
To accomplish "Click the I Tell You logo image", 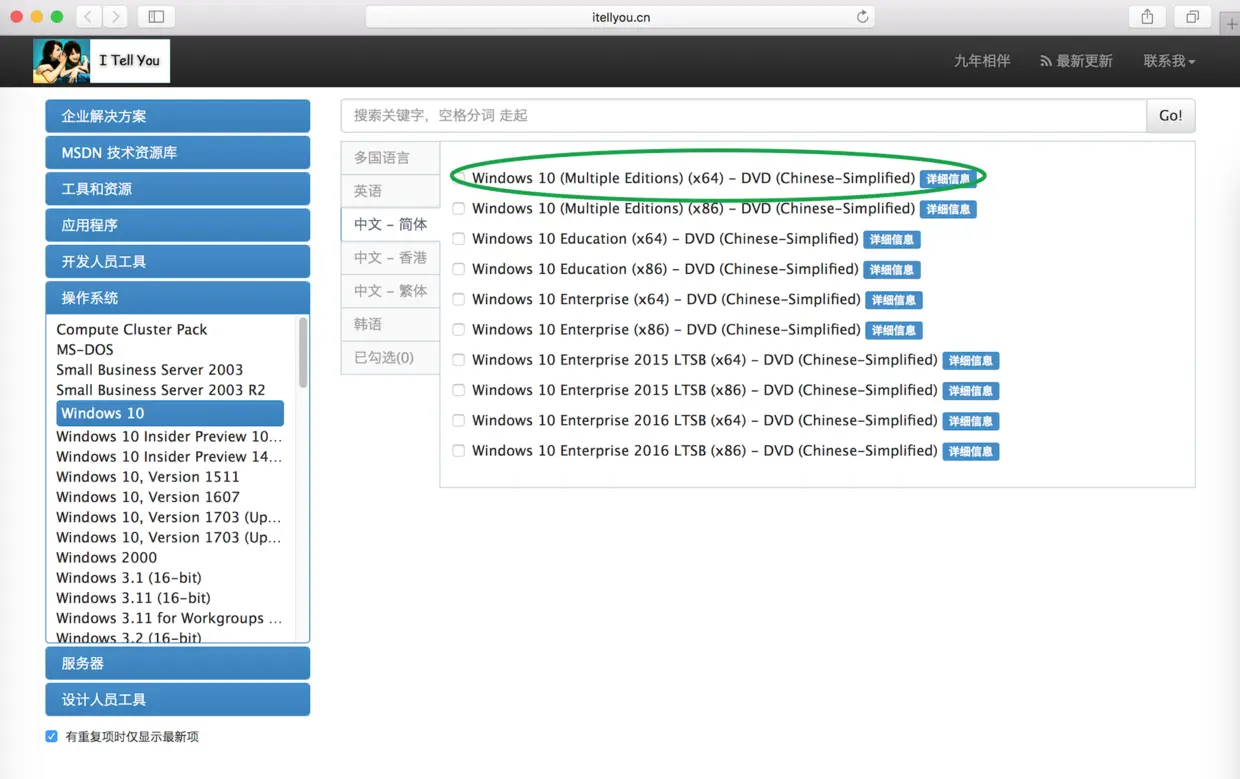I will tap(101, 61).
